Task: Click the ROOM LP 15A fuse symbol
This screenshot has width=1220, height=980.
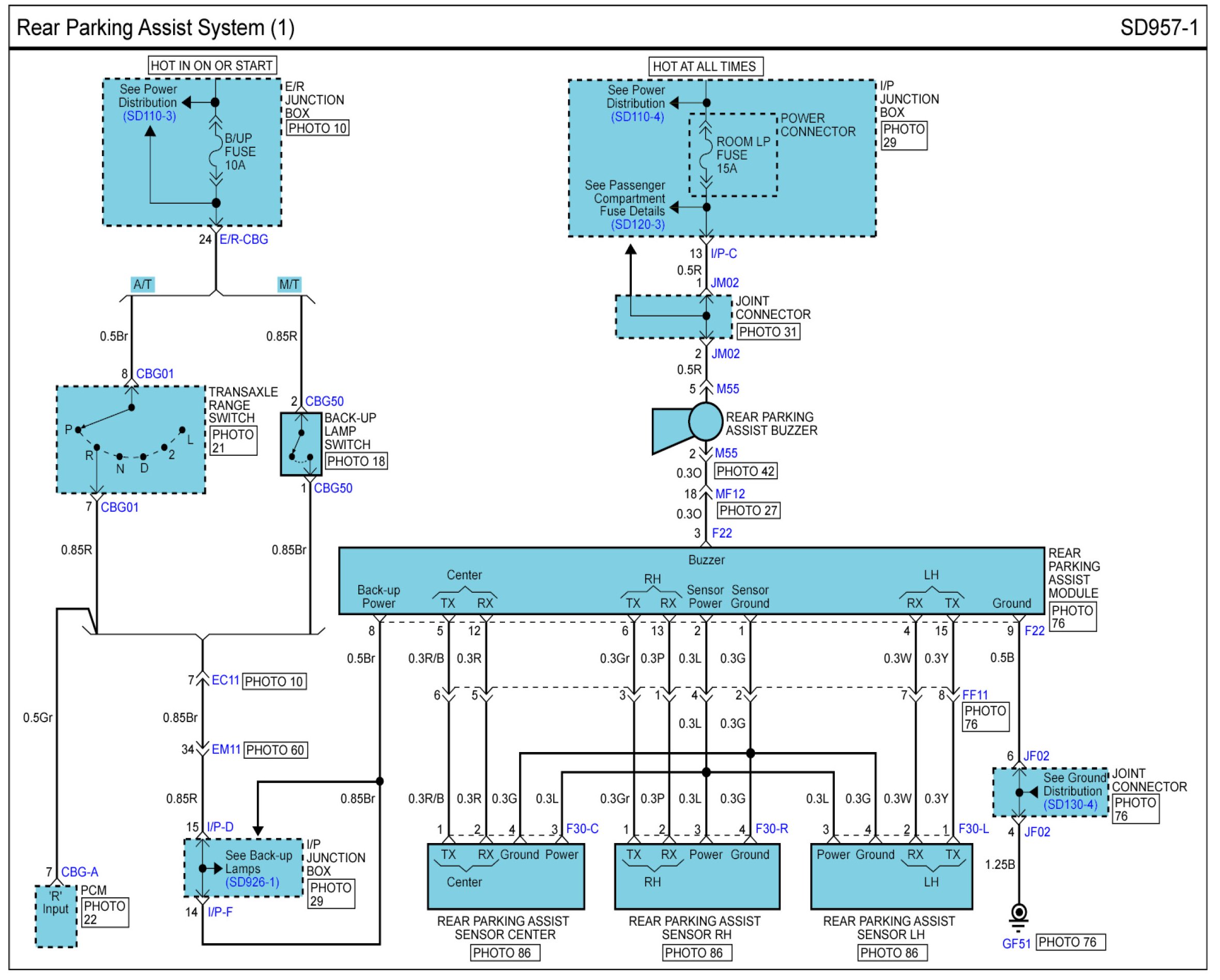Action: point(706,155)
